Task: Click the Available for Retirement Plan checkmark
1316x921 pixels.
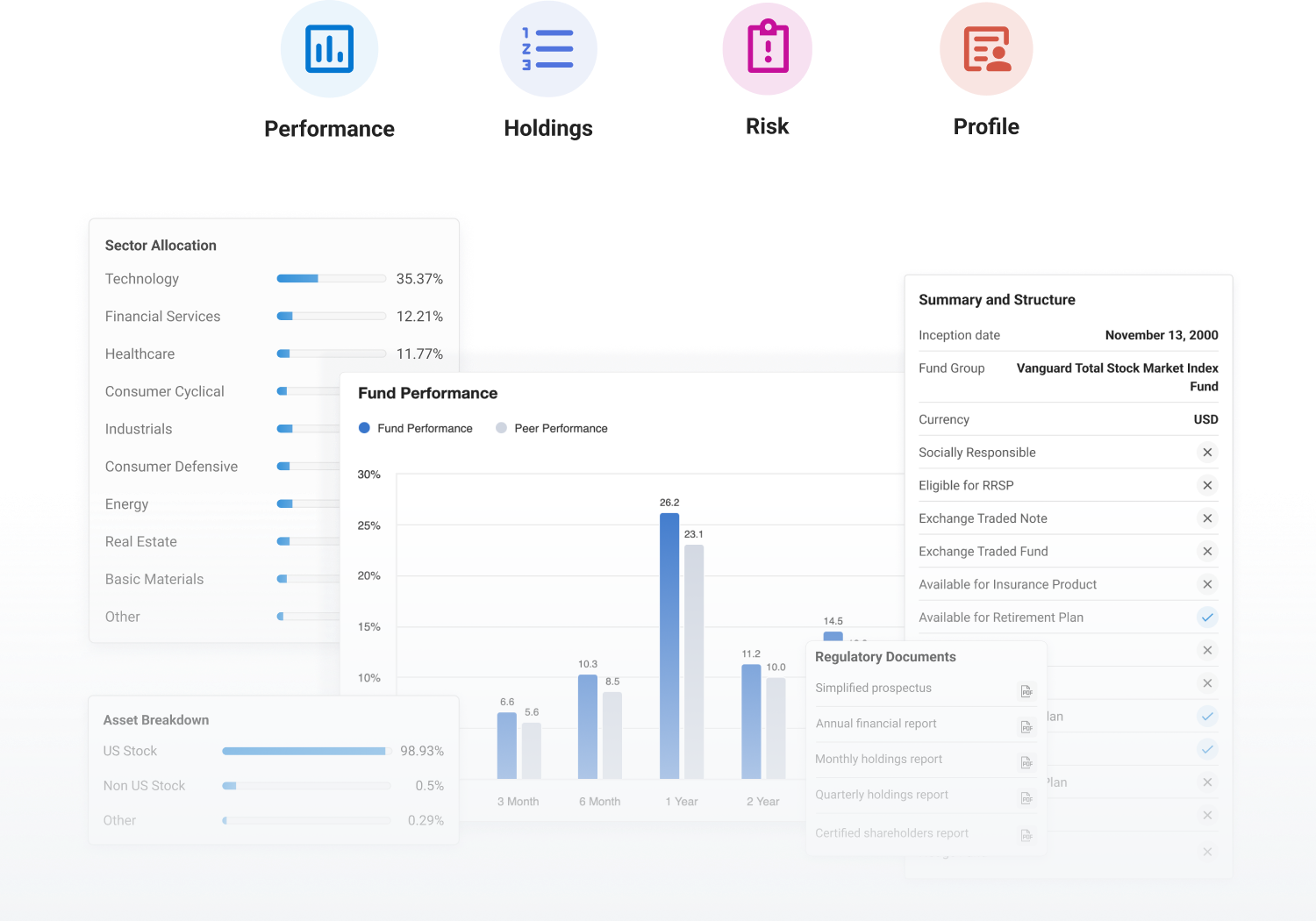Action: point(1207,618)
